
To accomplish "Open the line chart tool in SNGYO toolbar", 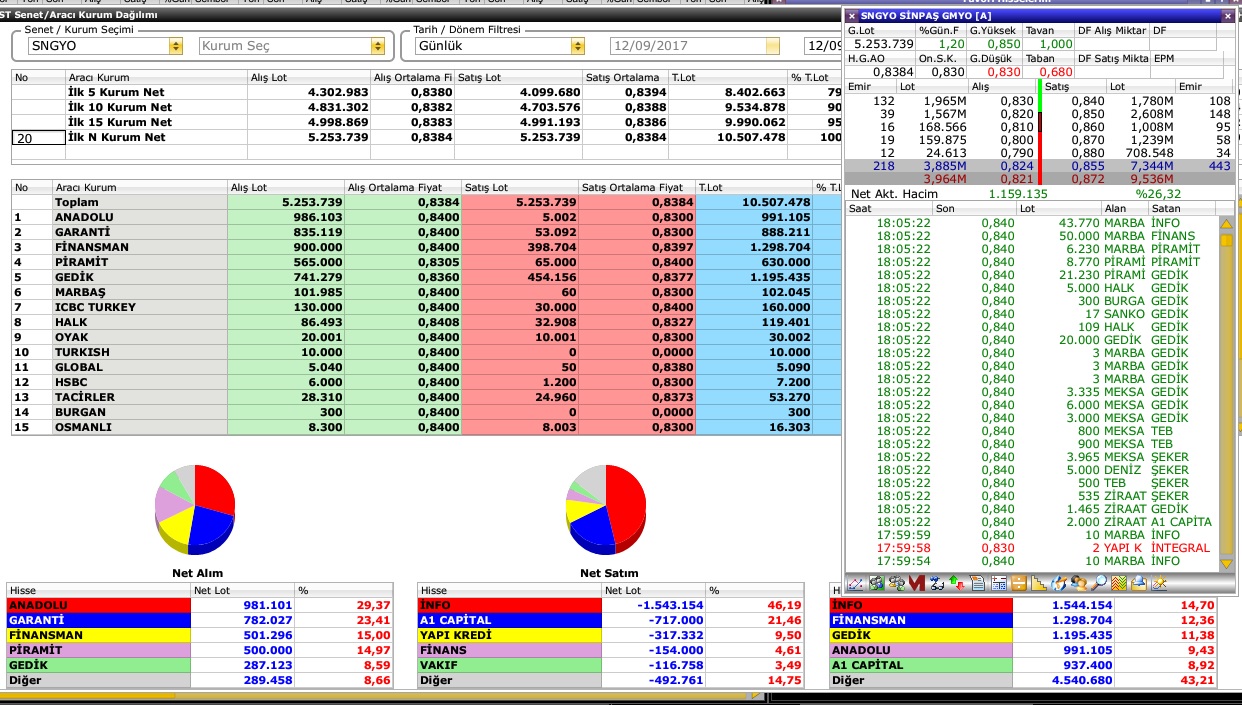I will tap(855, 583).
